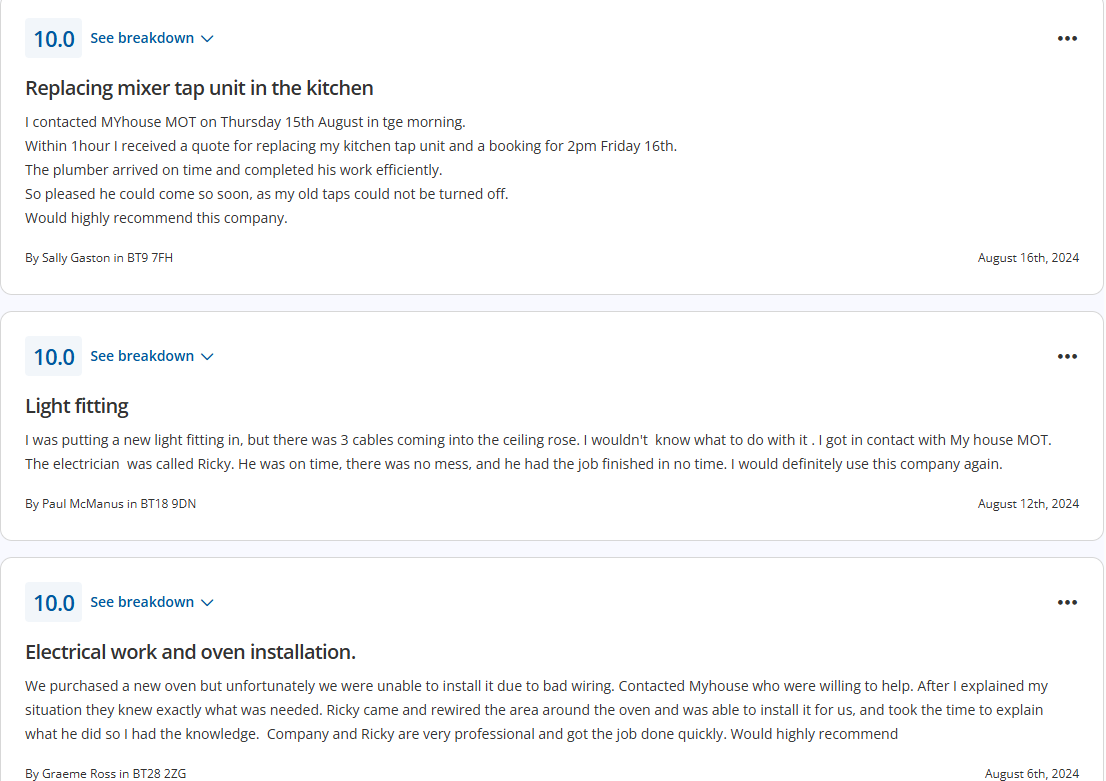Expand See breakdown on the Light fitting review

click(152, 357)
